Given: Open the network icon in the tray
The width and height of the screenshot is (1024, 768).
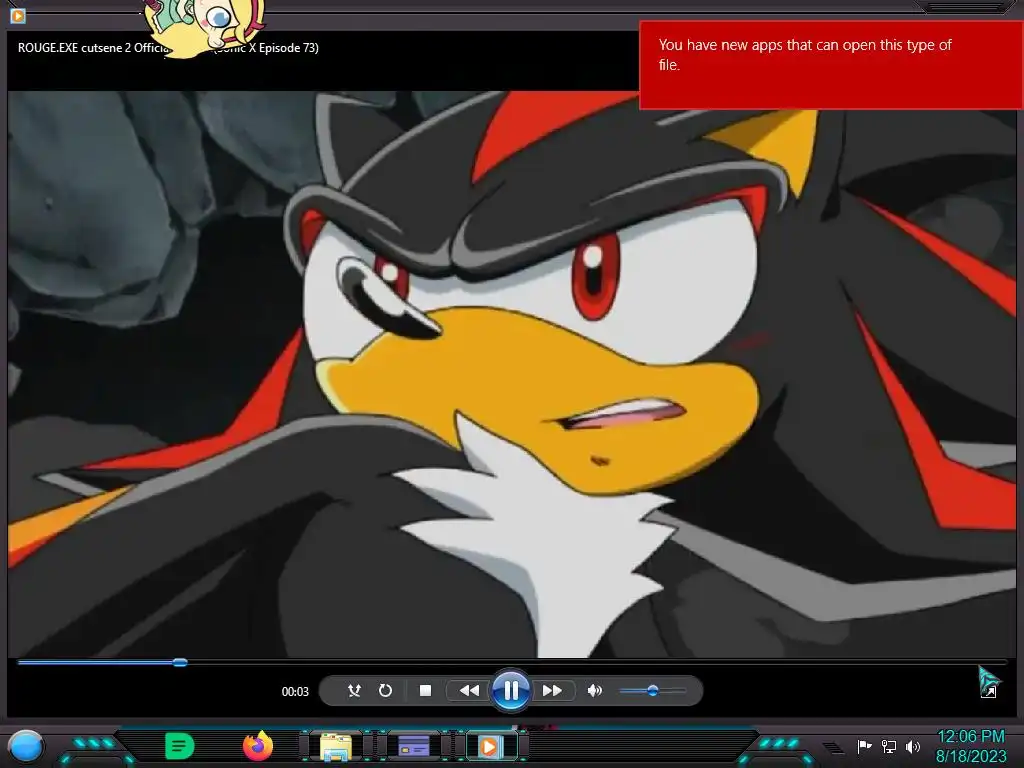Looking at the screenshot, I should pyautogui.click(x=889, y=746).
